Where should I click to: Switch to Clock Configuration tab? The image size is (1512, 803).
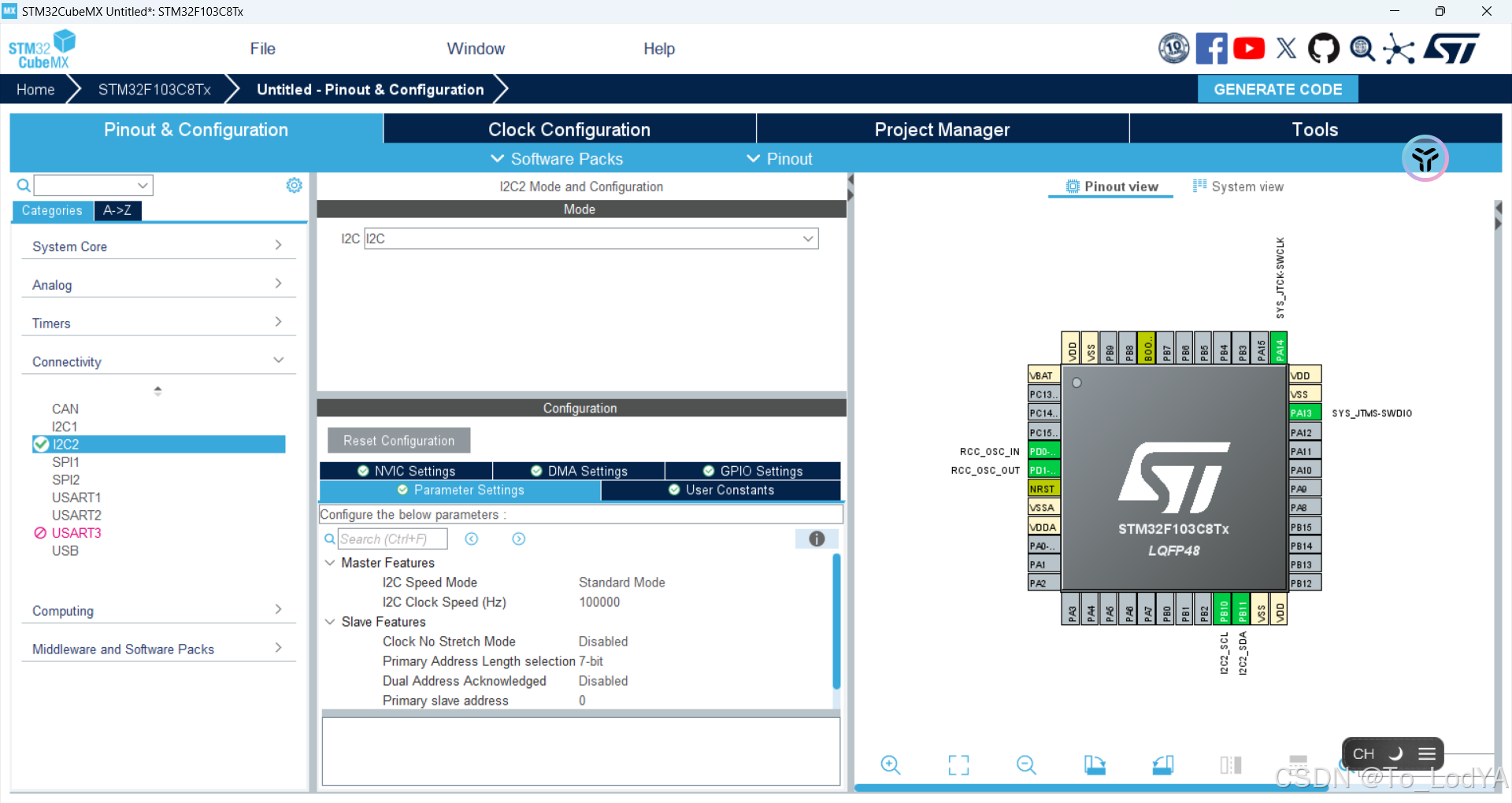pyautogui.click(x=569, y=129)
